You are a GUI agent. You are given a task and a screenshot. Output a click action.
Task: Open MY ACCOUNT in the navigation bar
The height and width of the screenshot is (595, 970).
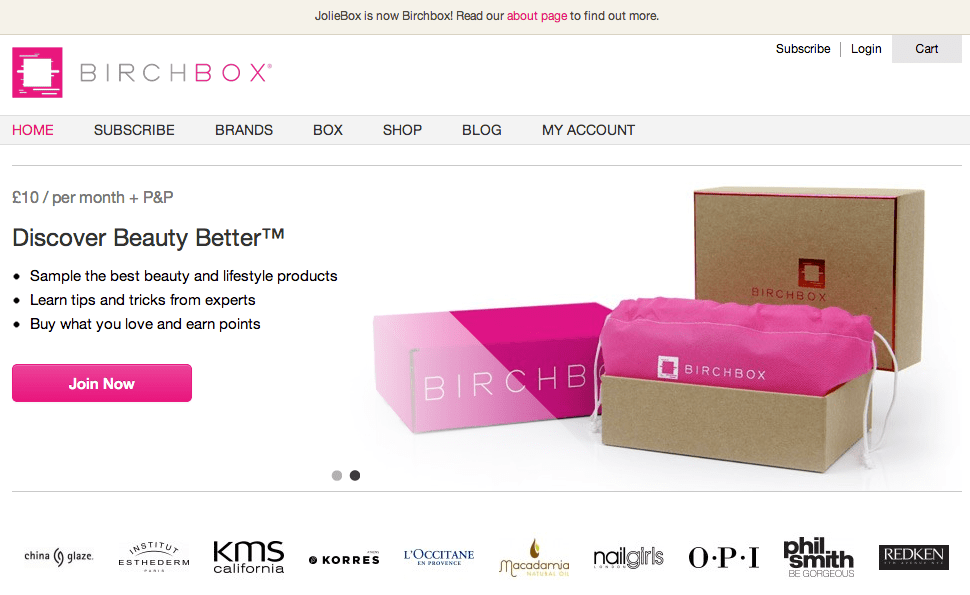pyautogui.click(x=588, y=130)
